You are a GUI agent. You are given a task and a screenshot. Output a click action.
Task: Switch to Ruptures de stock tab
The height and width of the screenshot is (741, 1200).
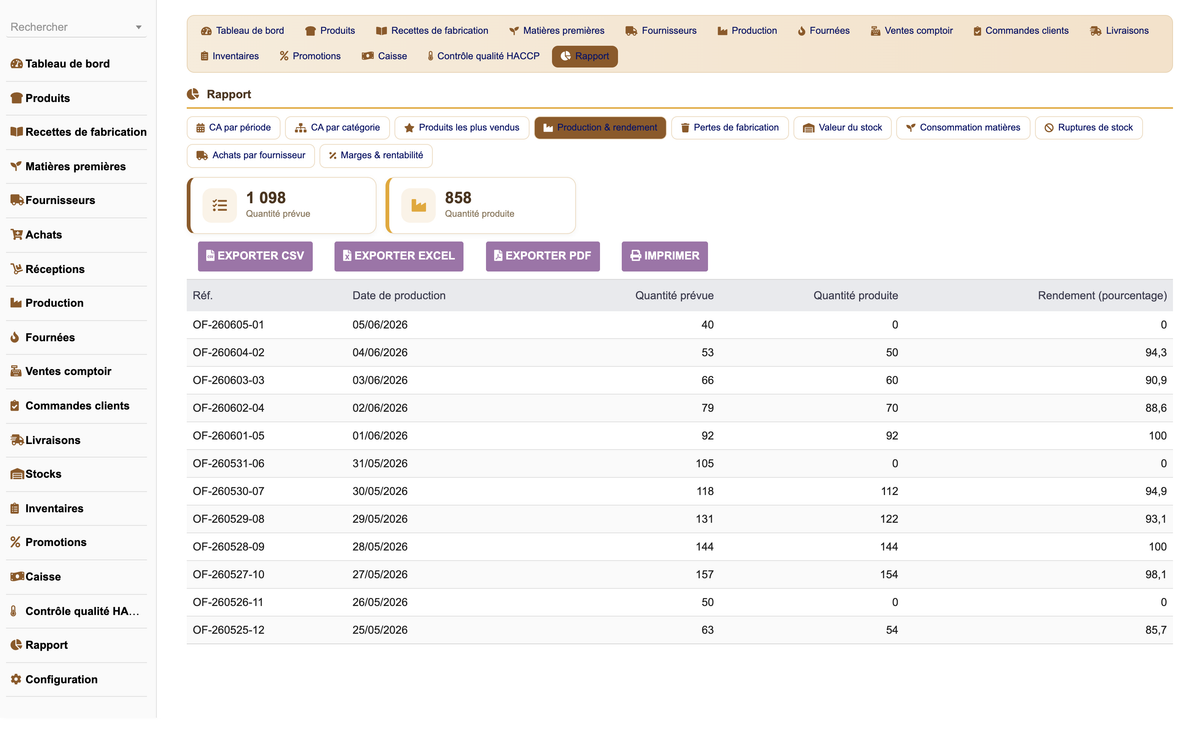click(1088, 128)
